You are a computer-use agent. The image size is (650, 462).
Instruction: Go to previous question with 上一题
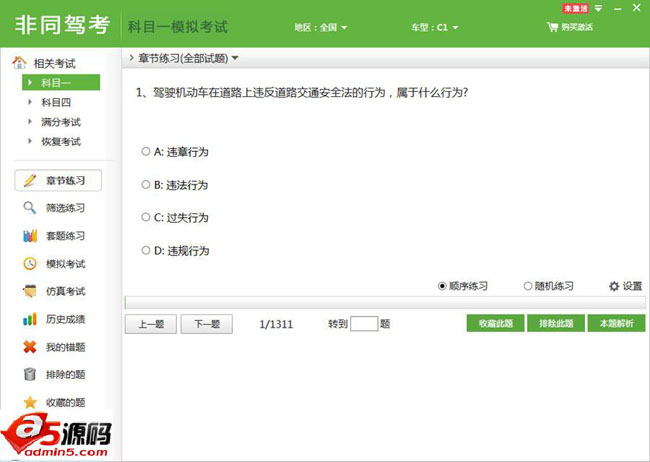click(151, 324)
